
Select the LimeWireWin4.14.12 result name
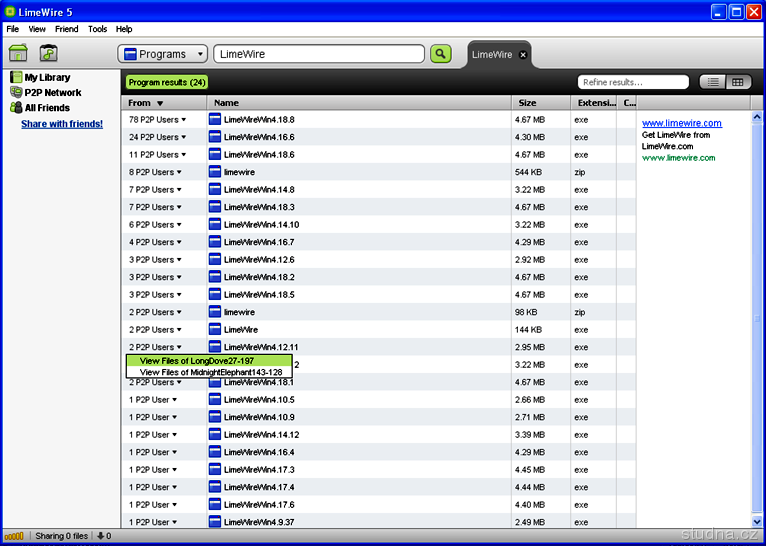(261, 435)
